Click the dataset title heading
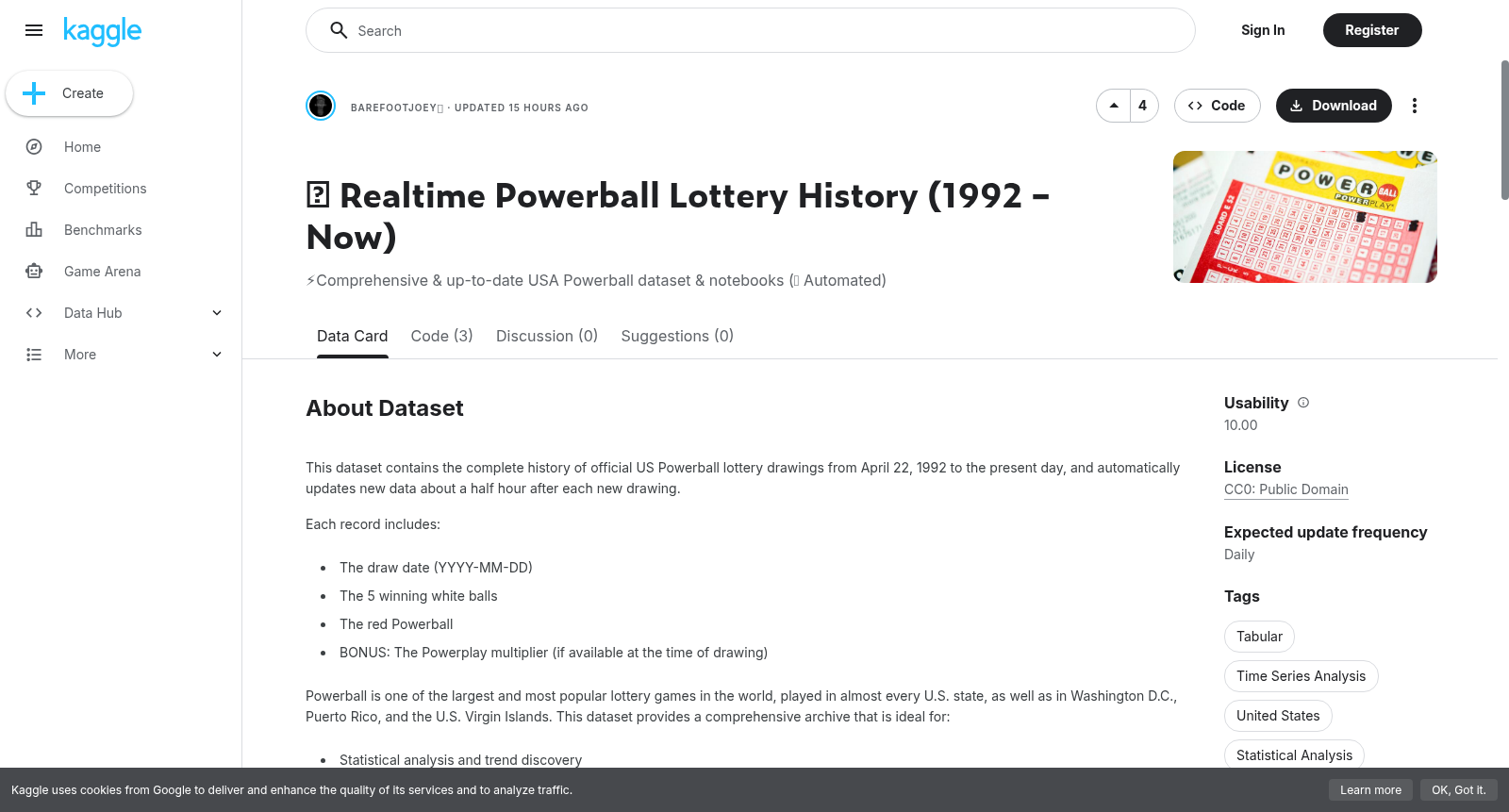Viewport: 1509px width, 812px height. [x=678, y=216]
